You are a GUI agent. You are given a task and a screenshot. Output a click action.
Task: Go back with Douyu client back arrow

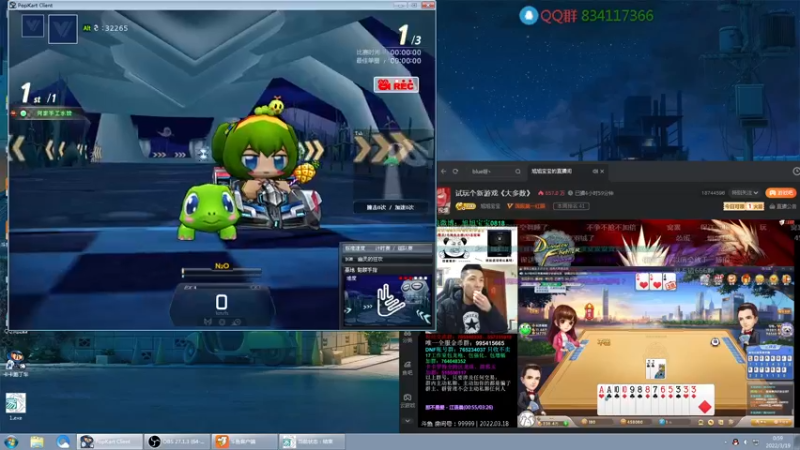pos(444,171)
